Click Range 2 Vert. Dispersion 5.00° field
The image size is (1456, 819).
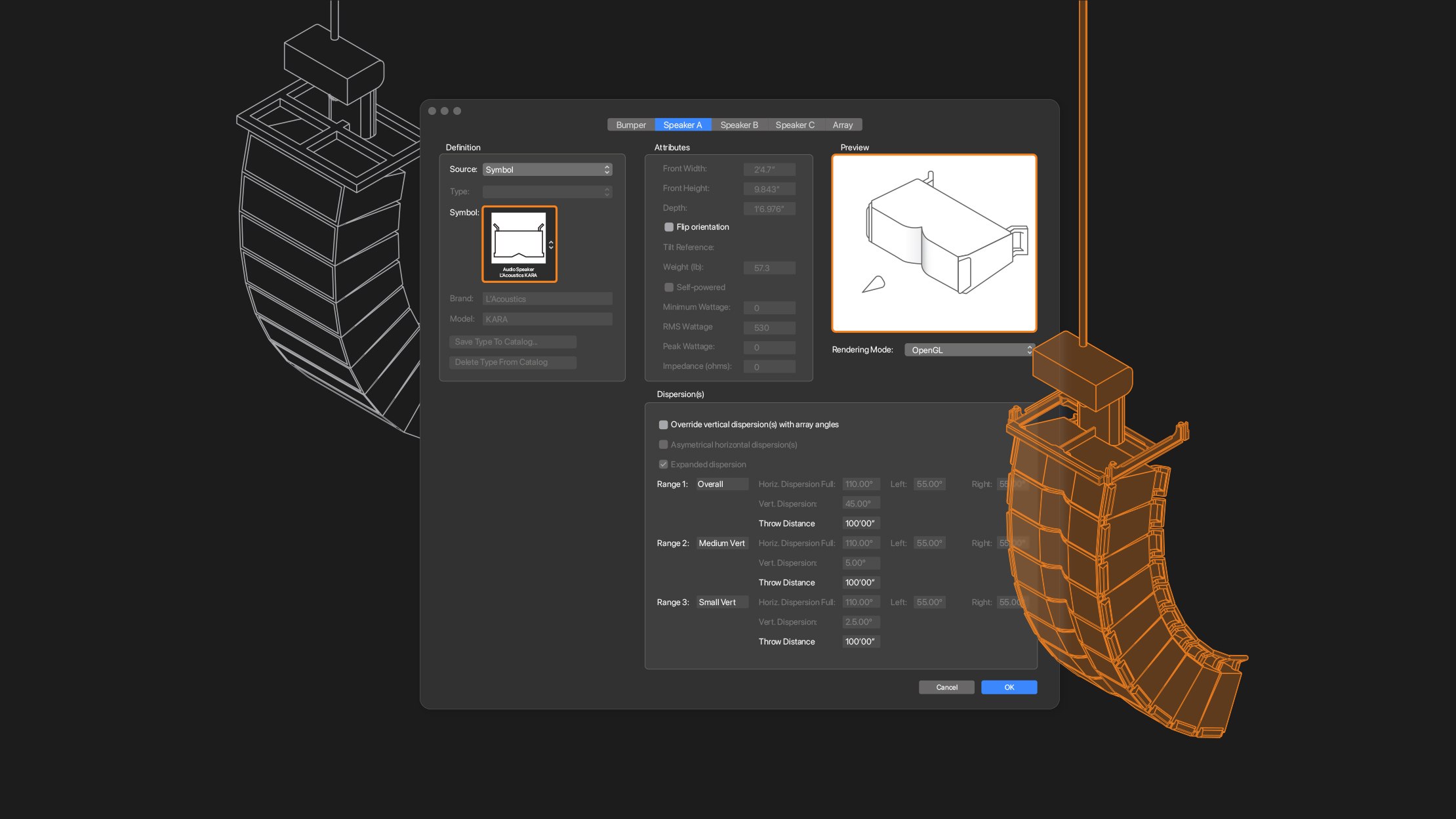861,562
